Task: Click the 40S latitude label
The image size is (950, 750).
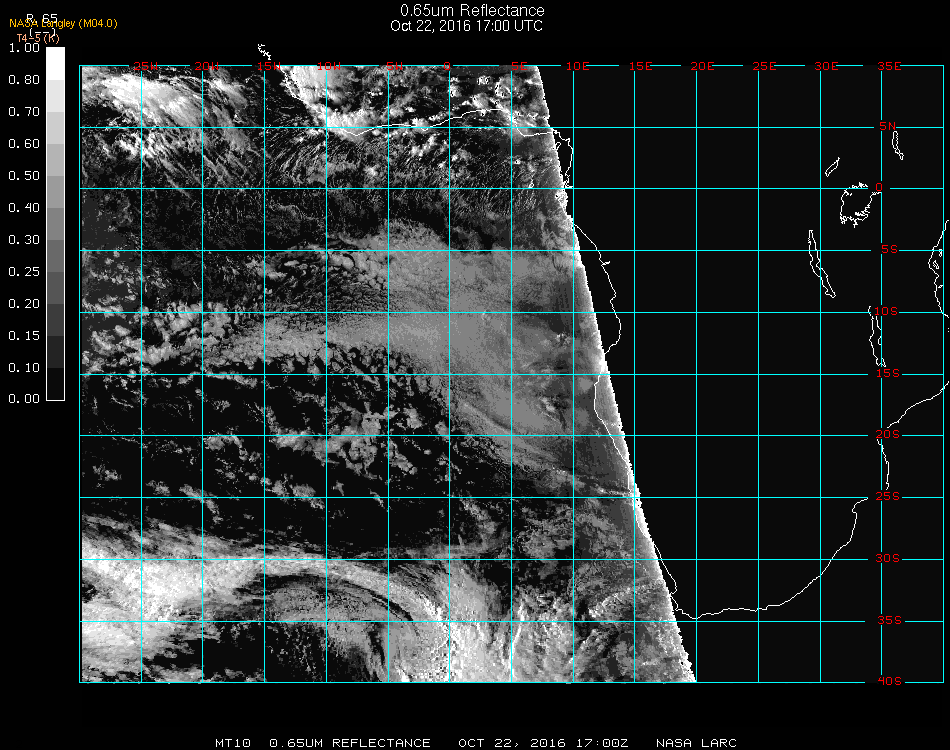Action: click(887, 681)
